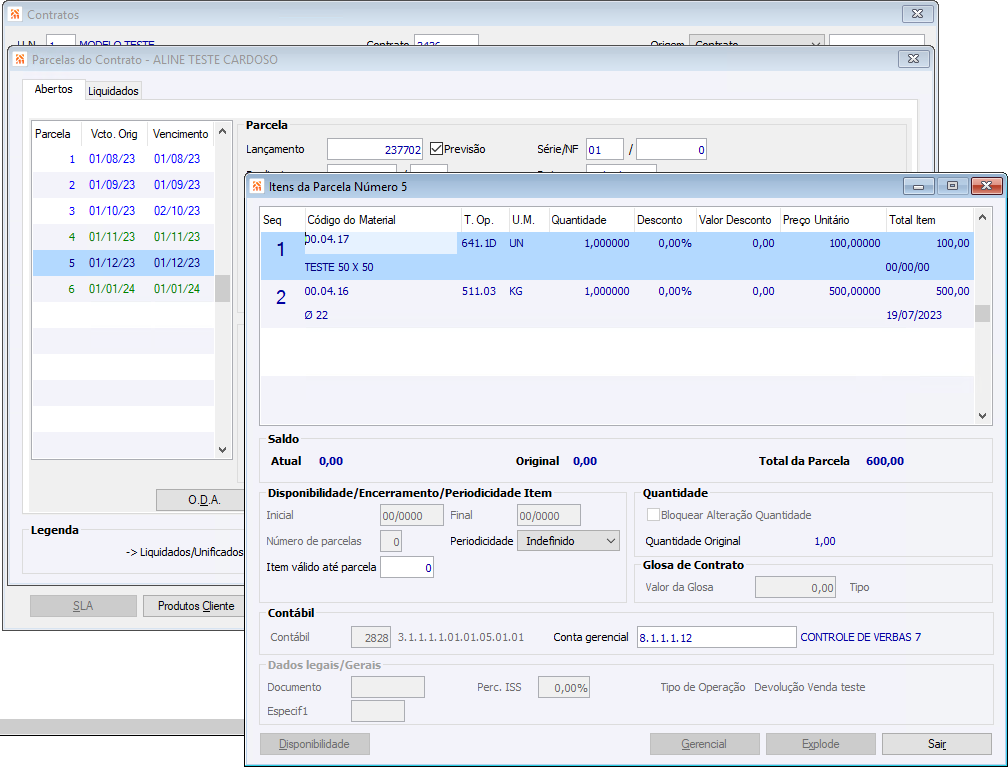Close the Parcelas do Contrato dialog
Viewport: 1008px width, 768px height.
coord(912,60)
